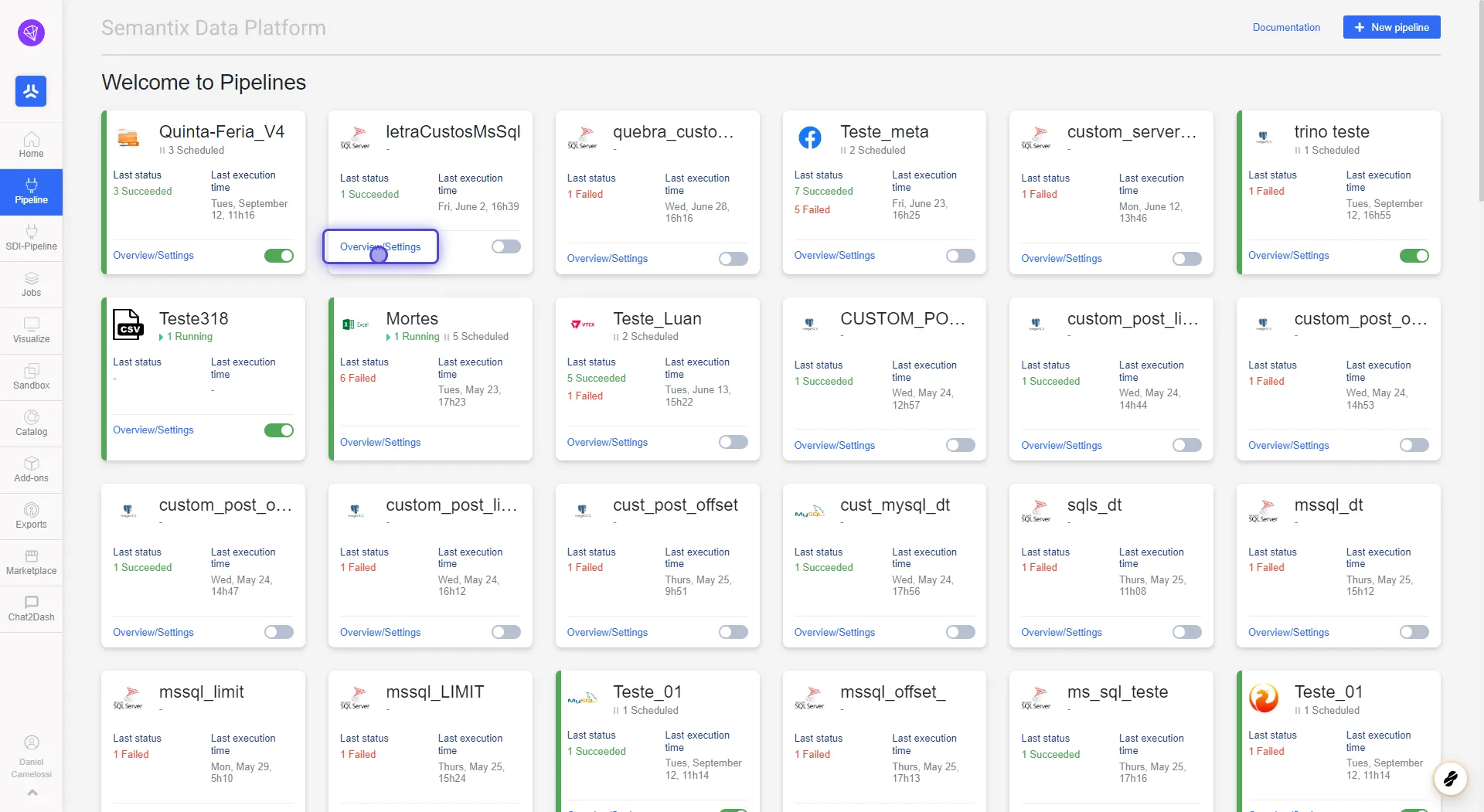The image size is (1484, 812).
Task: Enable the letraCustosMsSql pipeline toggle
Action: pos(506,246)
